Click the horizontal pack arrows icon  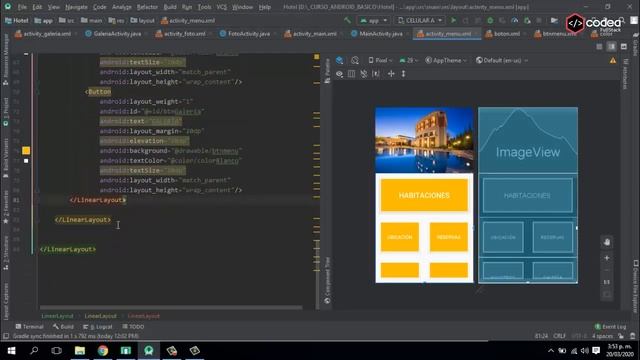click(x=391, y=74)
